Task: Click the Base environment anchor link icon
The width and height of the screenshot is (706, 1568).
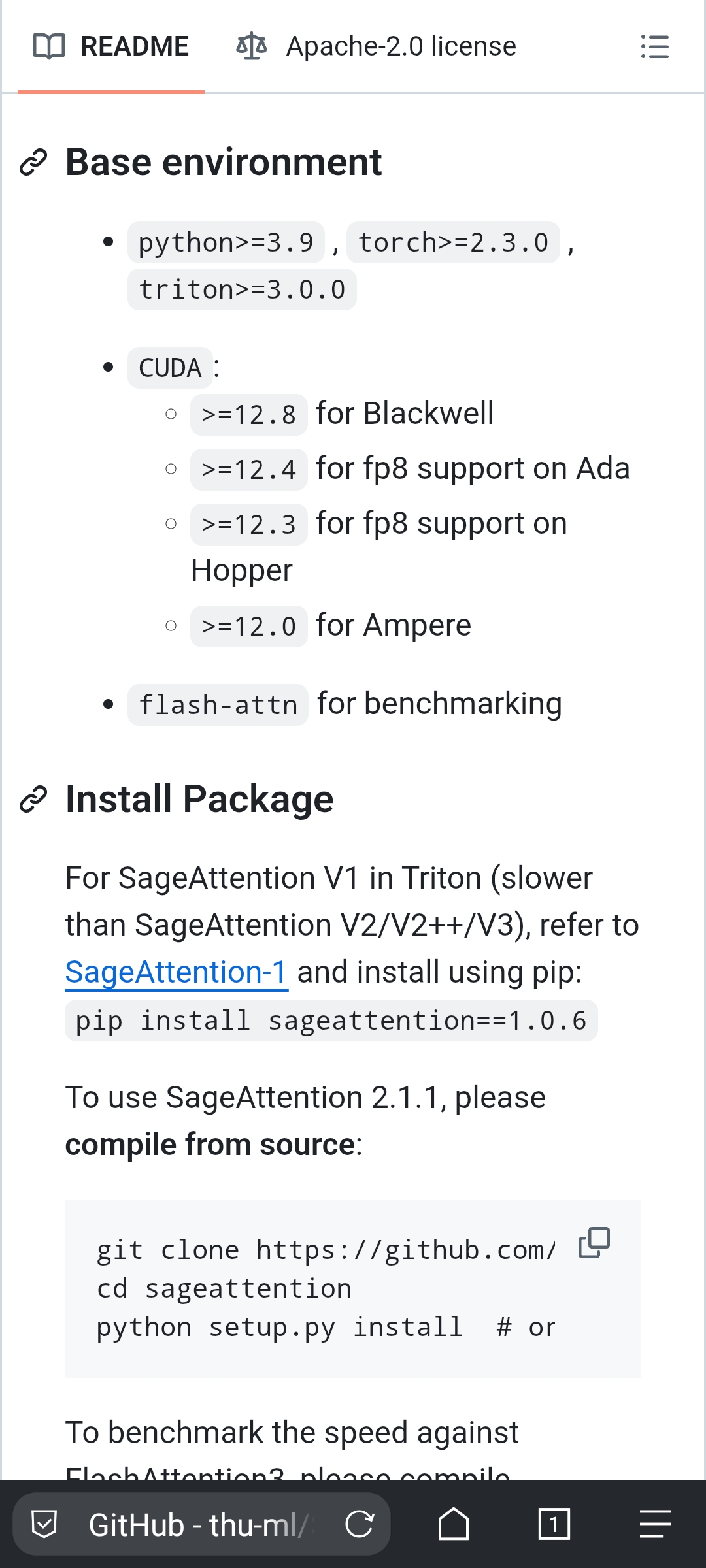Action: (x=33, y=162)
